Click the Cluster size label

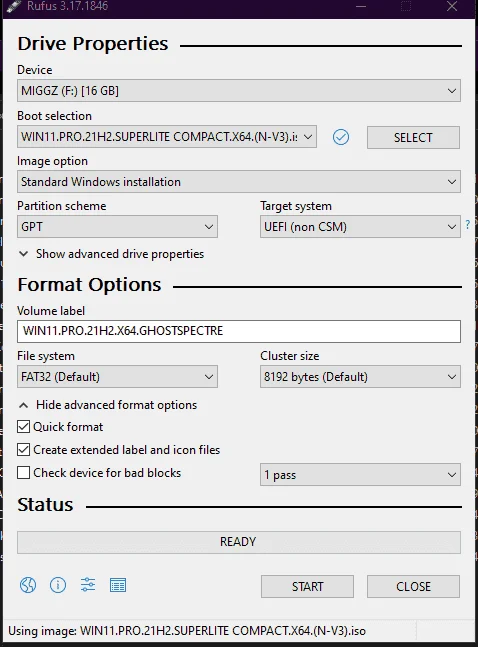click(x=290, y=356)
